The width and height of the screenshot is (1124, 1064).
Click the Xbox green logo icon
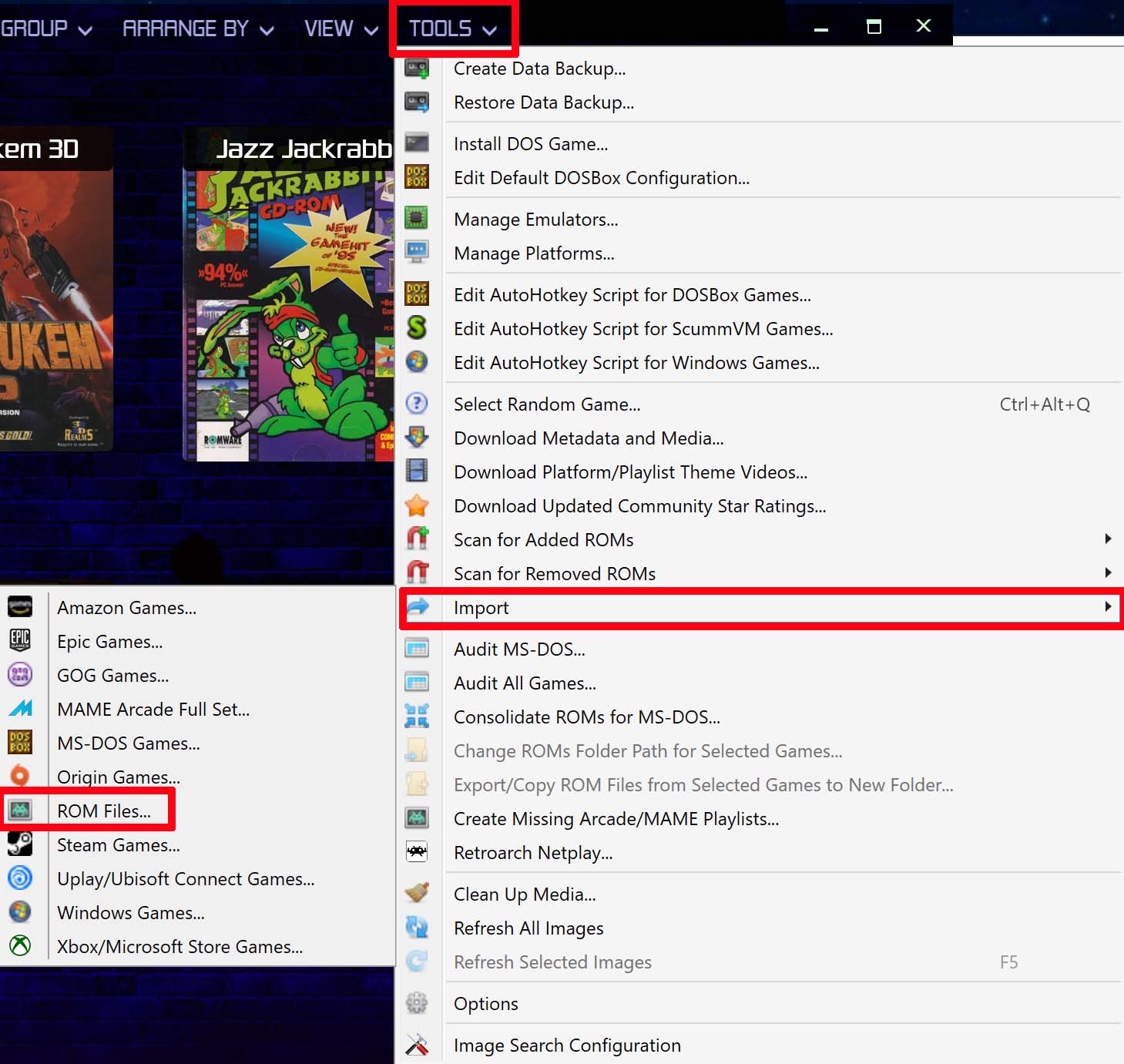click(x=20, y=945)
